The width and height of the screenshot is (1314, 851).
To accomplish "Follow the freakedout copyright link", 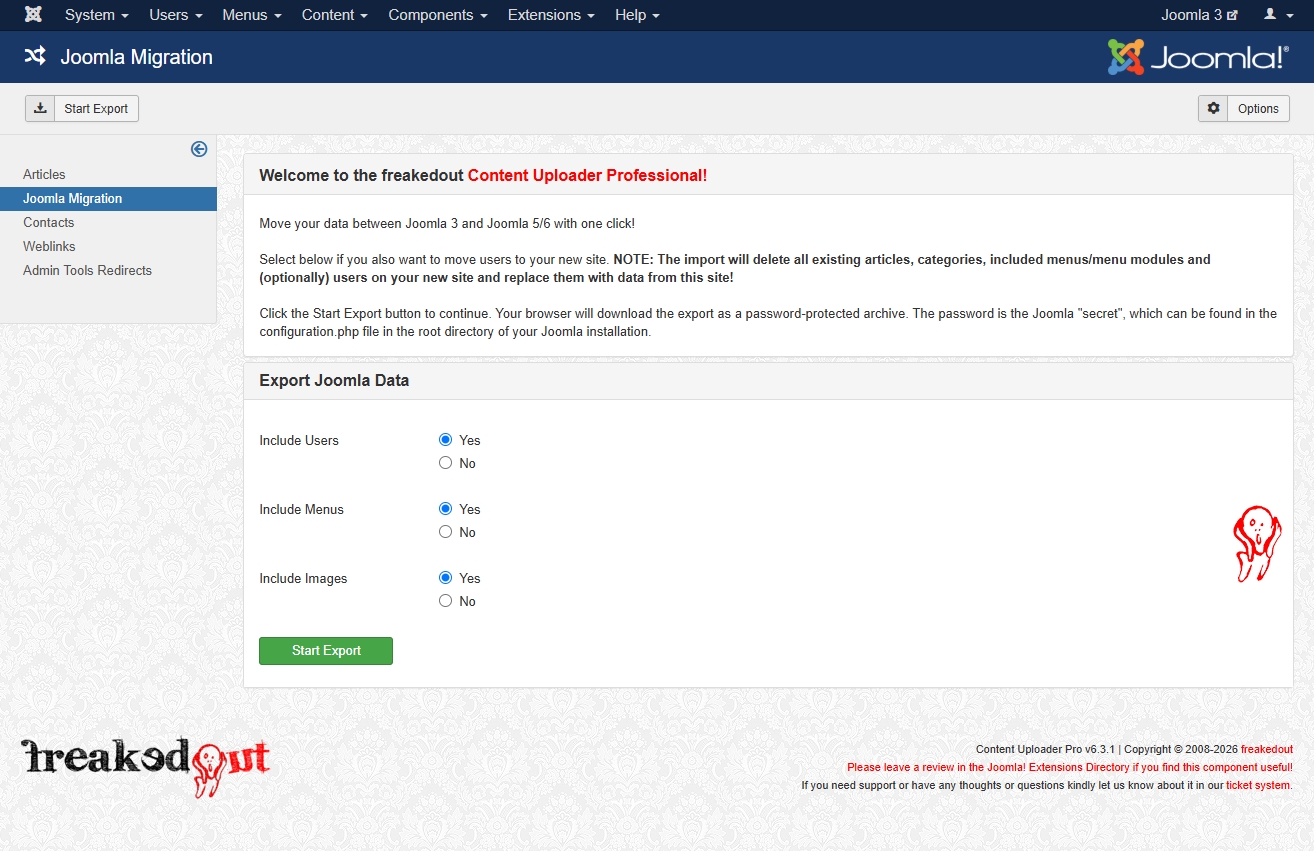I will click(x=1267, y=749).
